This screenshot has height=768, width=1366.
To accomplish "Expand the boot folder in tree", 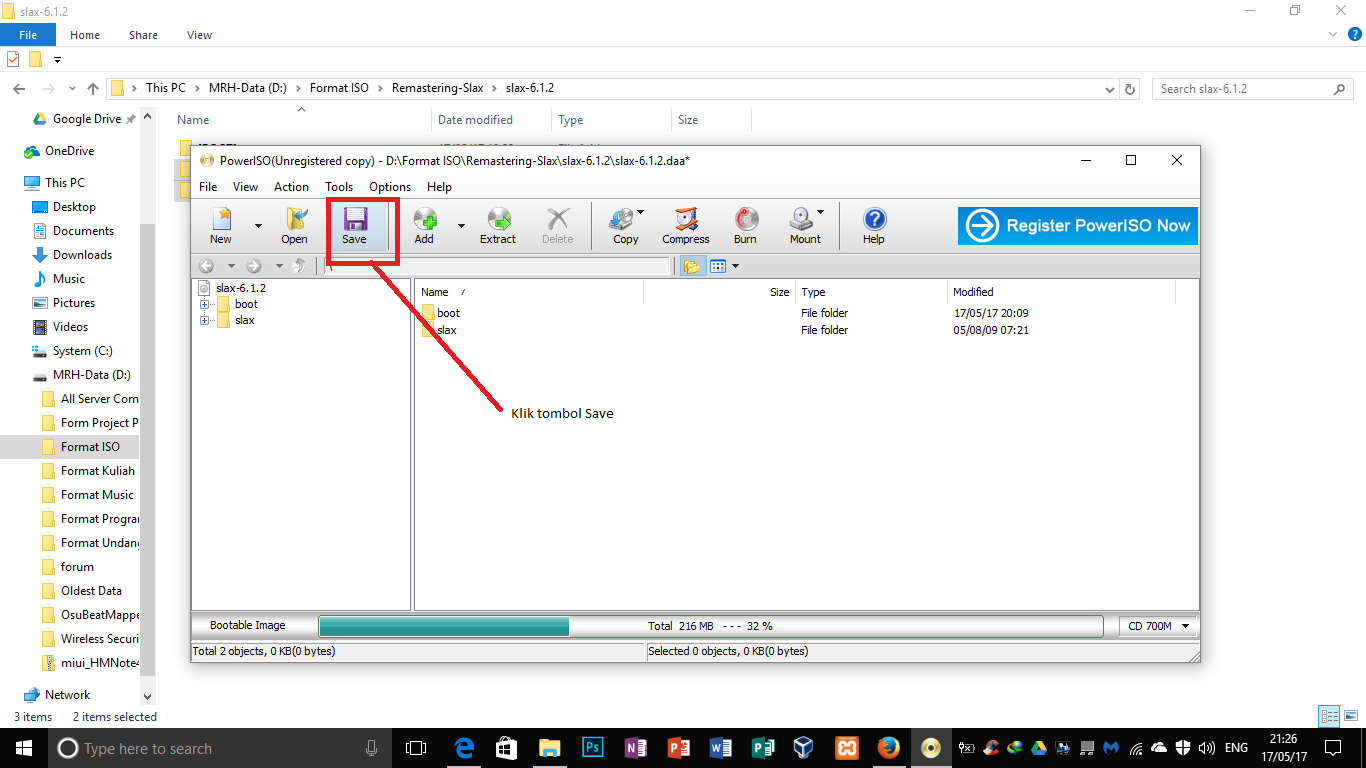I will (205, 304).
